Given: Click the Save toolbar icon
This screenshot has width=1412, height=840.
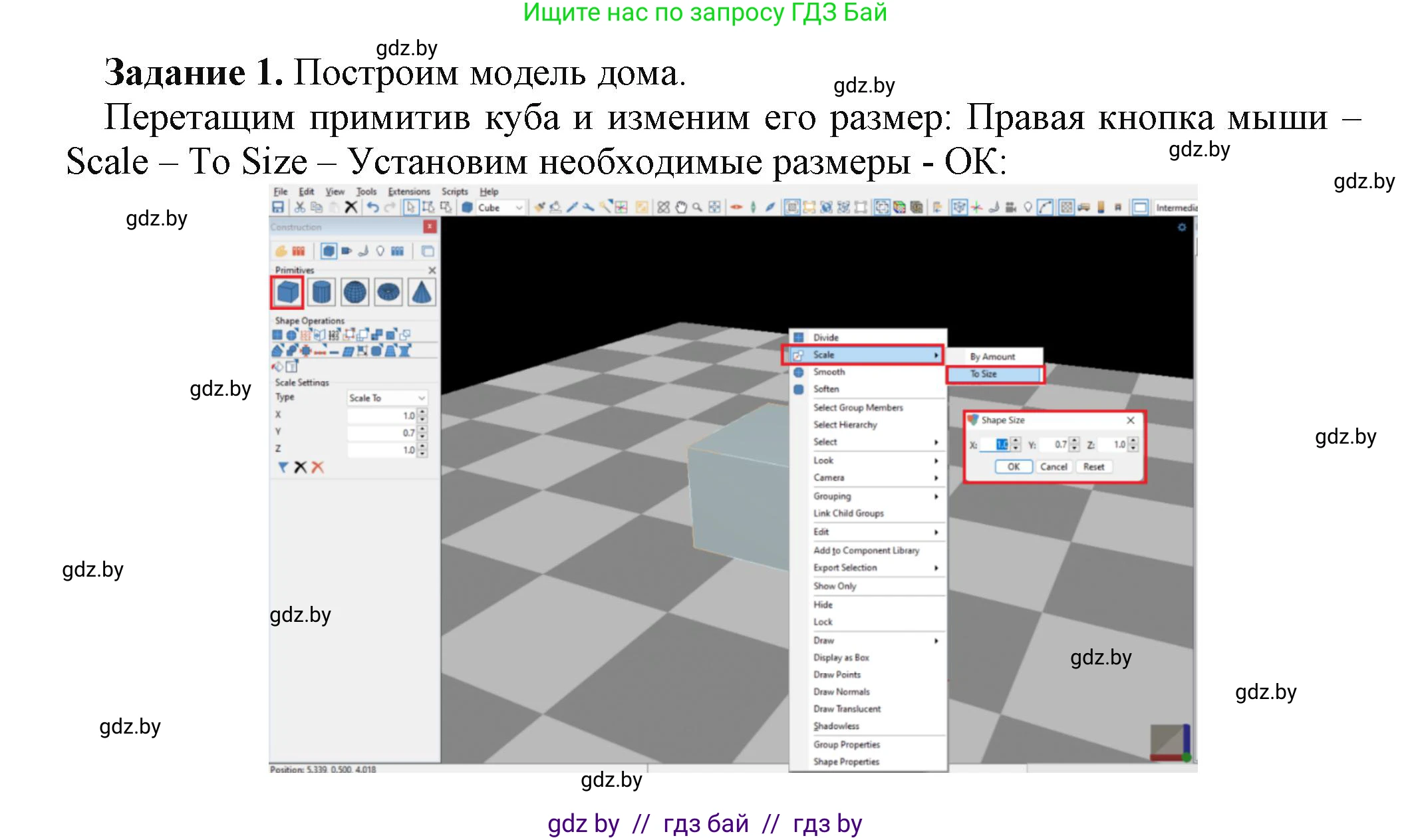Looking at the screenshot, I should (278, 208).
